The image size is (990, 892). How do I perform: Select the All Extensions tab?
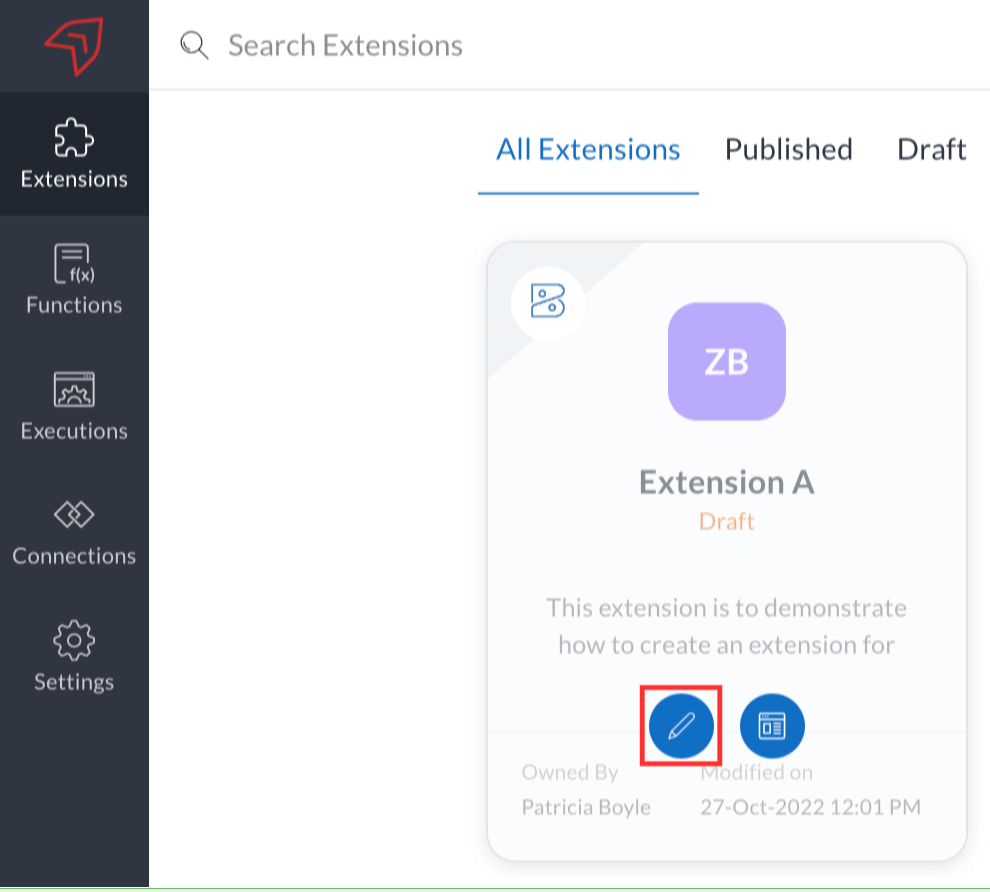(588, 150)
